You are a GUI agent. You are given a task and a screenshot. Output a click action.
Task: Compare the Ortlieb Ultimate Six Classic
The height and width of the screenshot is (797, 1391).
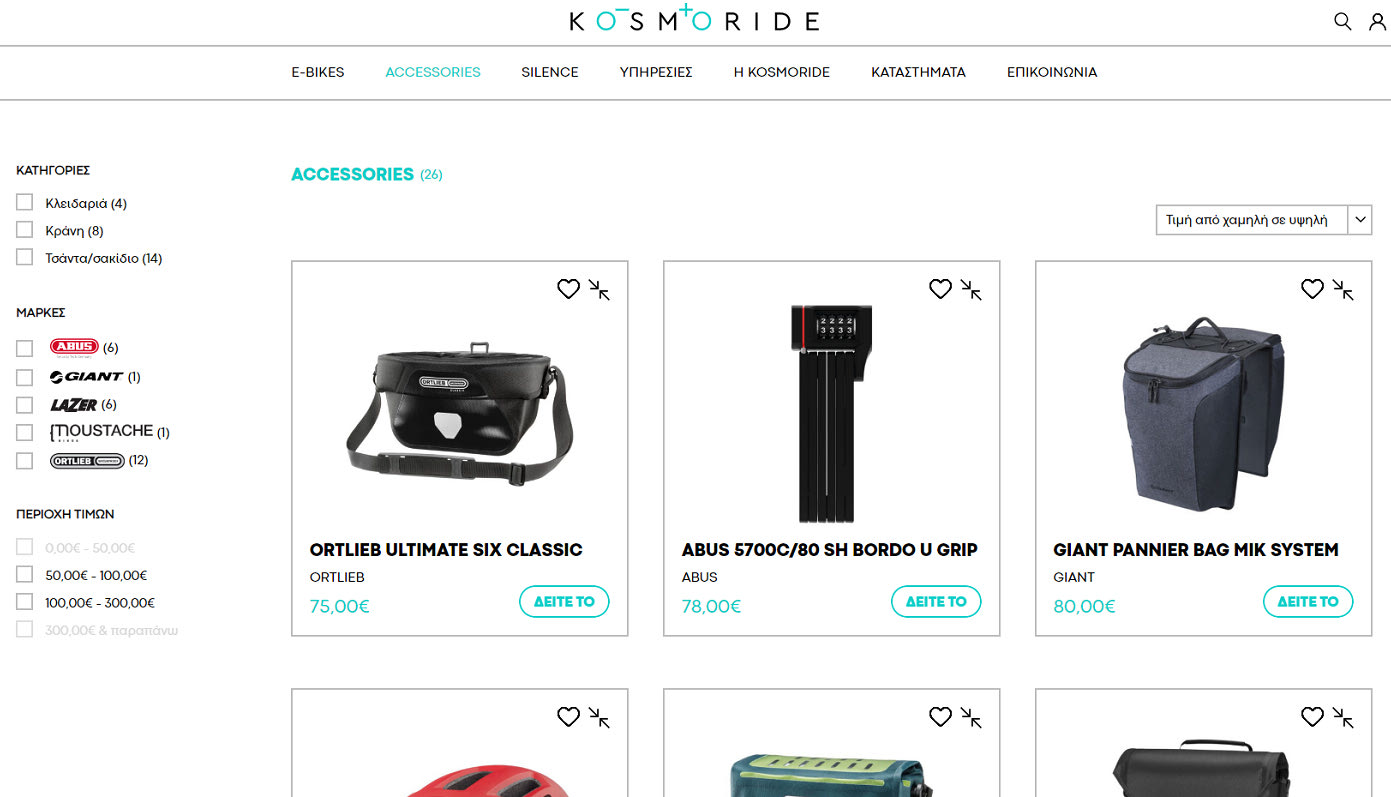click(x=599, y=289)
